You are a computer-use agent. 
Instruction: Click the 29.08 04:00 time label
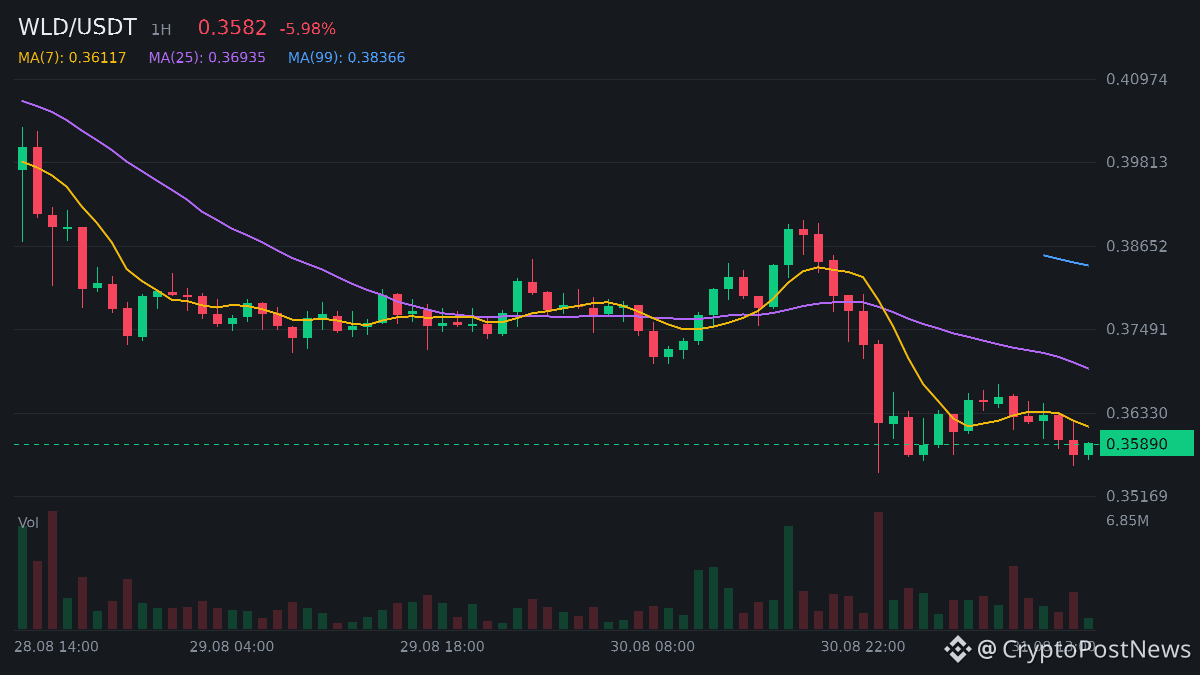pos(231,647)
